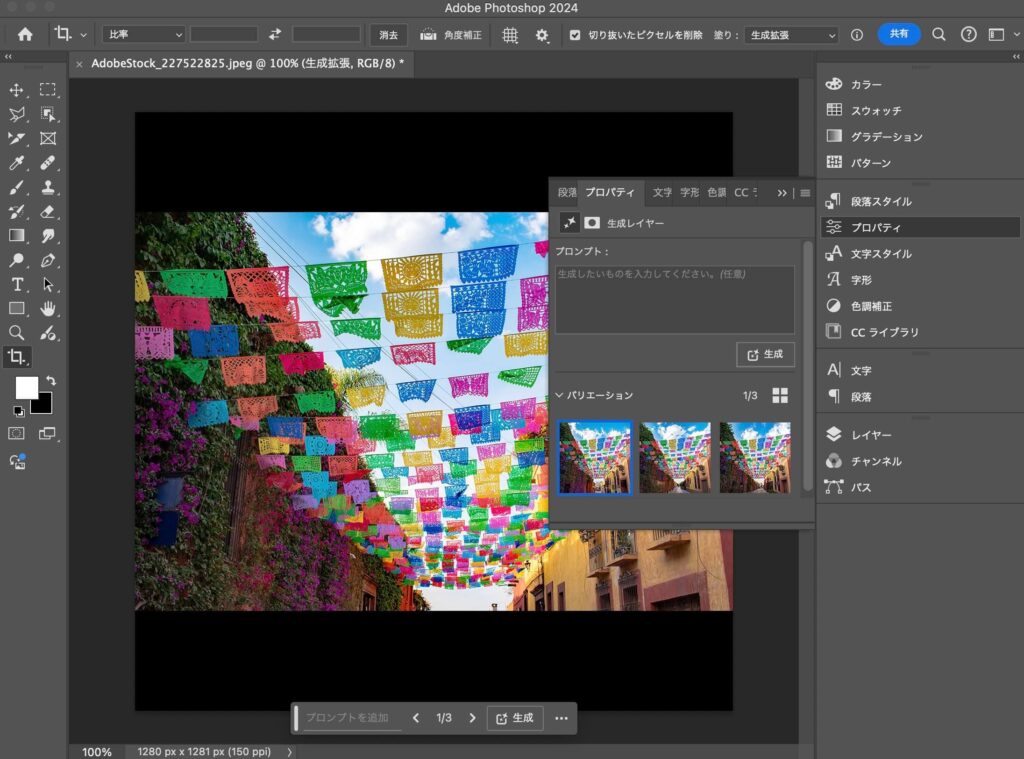The height and width of the screenshot is (759, 1024).
Task: Click the white foreground color swatch
Action: 26,388
